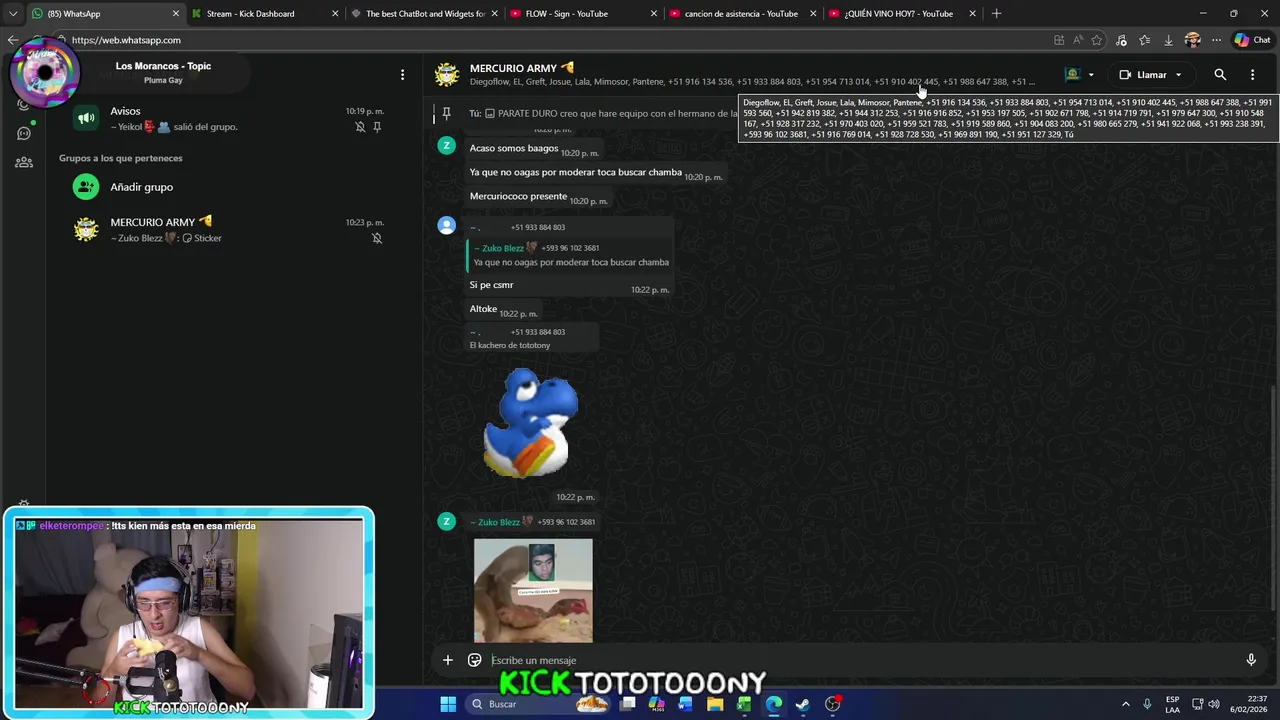Click blue default avatar beside quoted reply
Screen dimensions: 1280x720
(x=447, y=226)
